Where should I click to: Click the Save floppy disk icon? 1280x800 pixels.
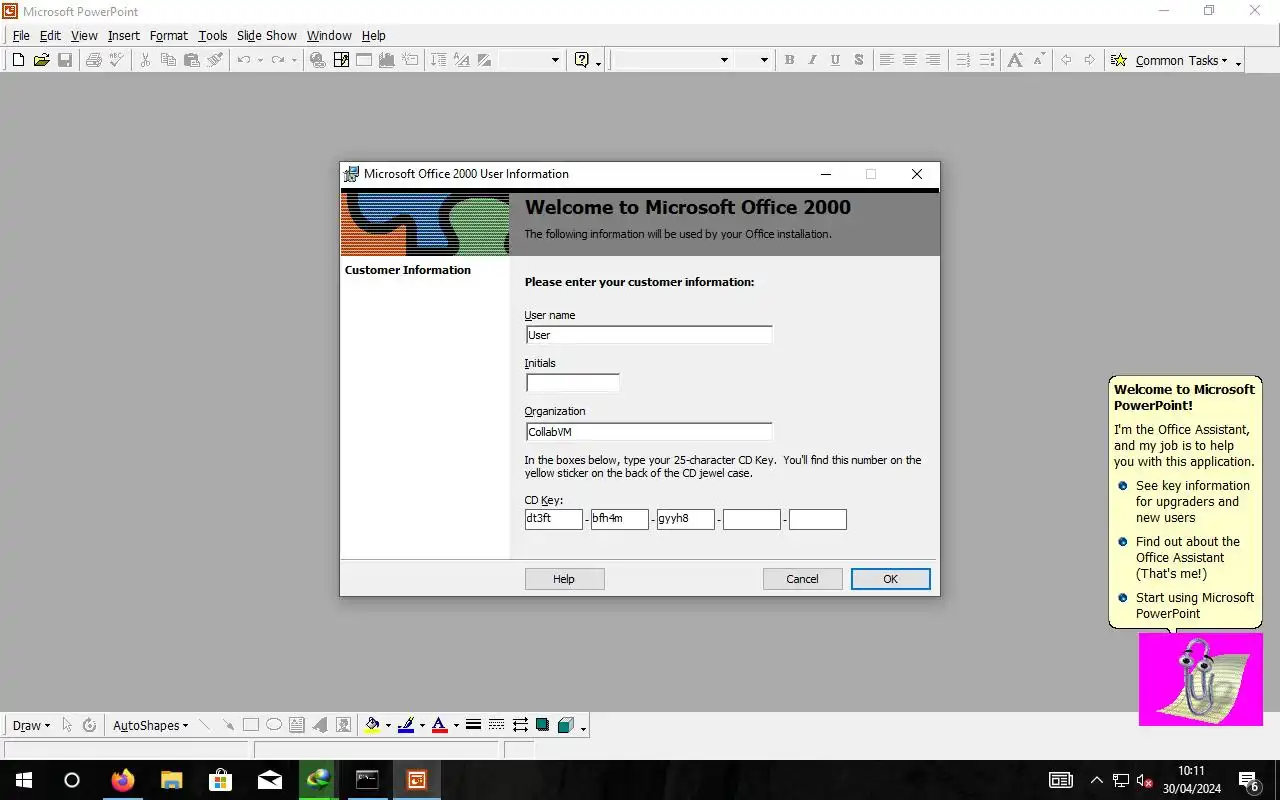(x=65, y=60)
